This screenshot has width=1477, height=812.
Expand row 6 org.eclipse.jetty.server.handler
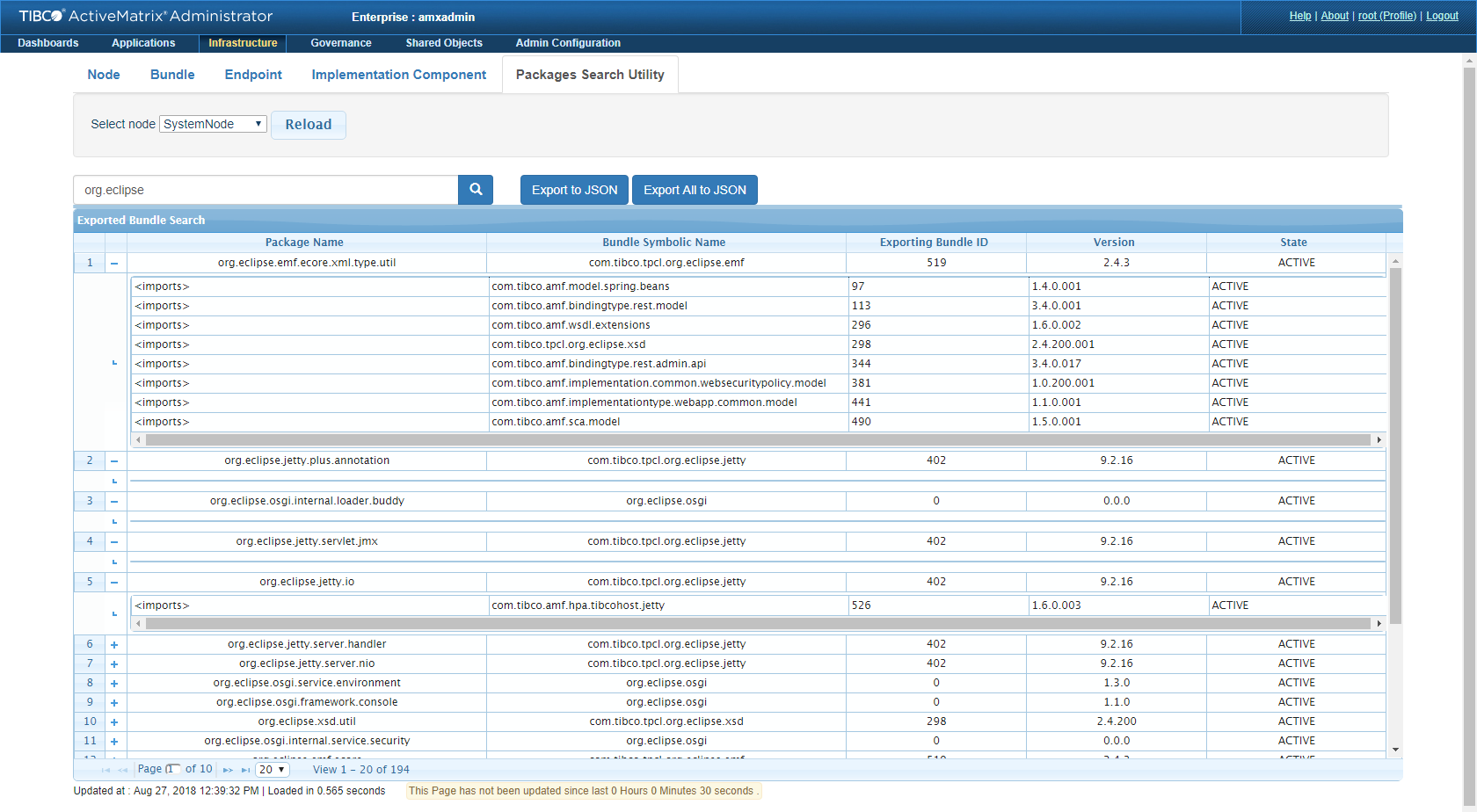tap(114, 645)
